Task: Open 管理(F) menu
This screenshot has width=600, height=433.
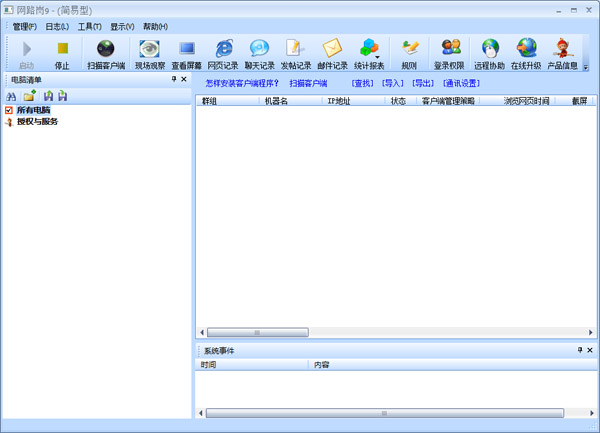Action: [24, 26]
